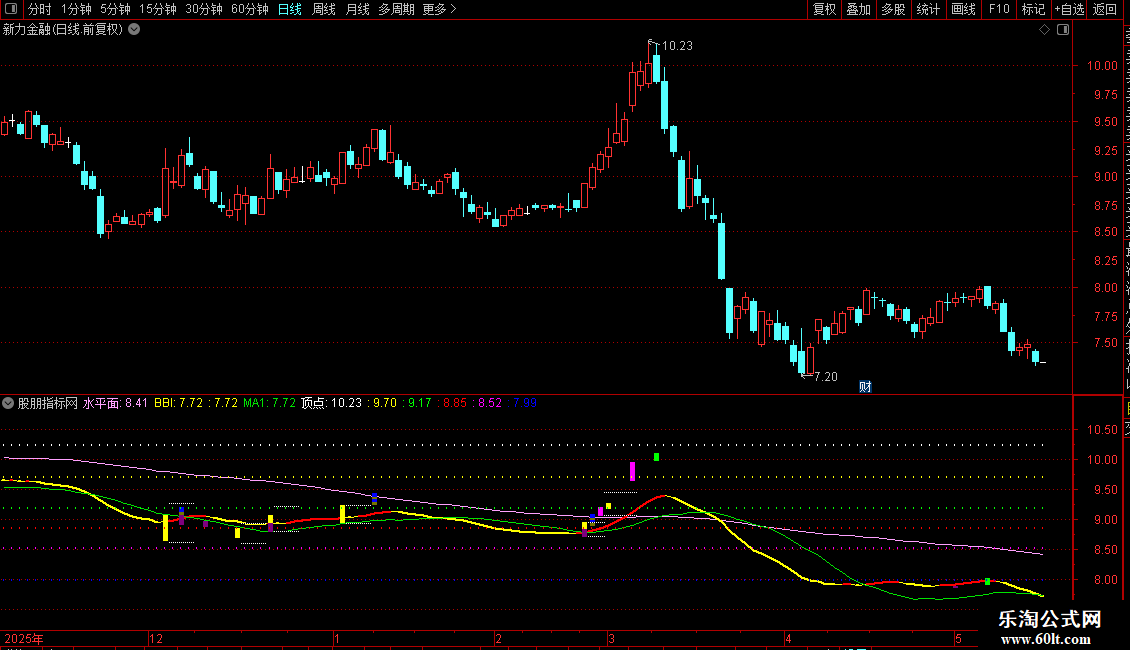Click the 顶点: 10.23 indicator value
Viewport: 1130px width, 650px height.
pos(332,404)
